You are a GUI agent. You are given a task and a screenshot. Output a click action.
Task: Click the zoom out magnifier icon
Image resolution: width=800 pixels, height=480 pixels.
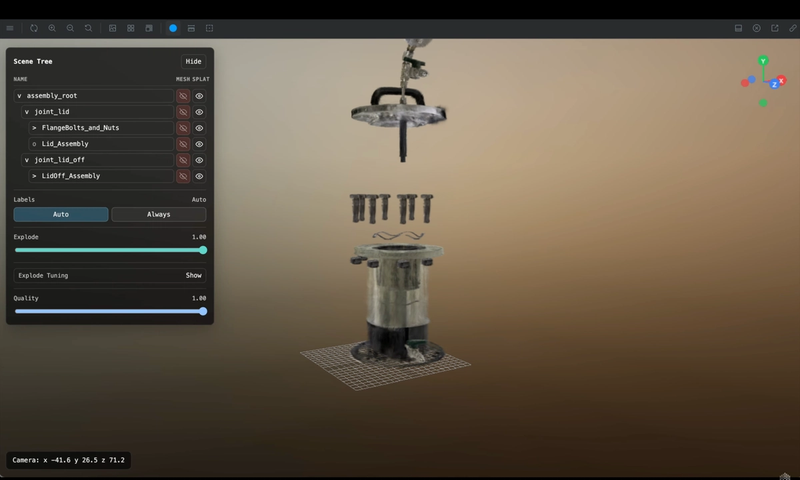tap(70, 28)
